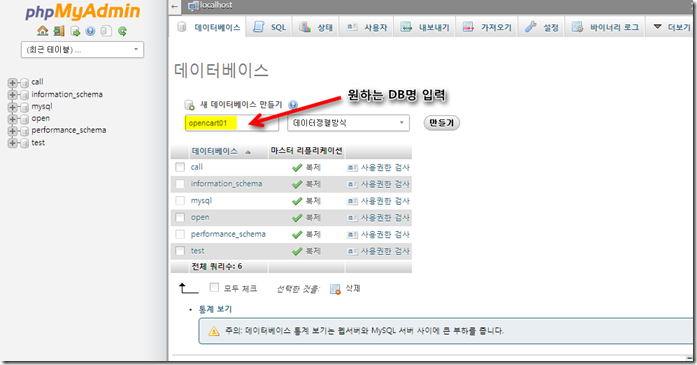Switch to the SQL tab
697x365 pixels.
tap(270, 27)
